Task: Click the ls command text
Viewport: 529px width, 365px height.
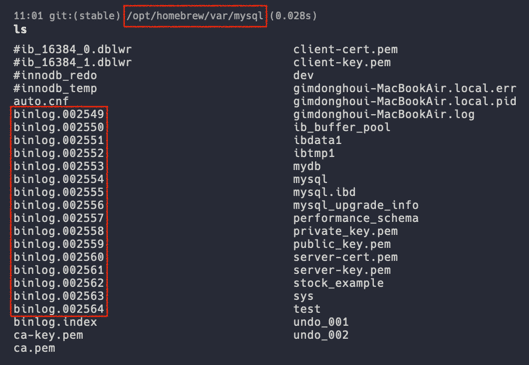Action: [x=20, y=29]
